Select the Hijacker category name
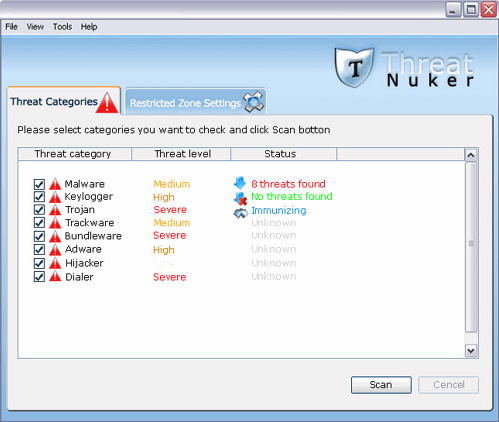 click(x=84, y=263)
